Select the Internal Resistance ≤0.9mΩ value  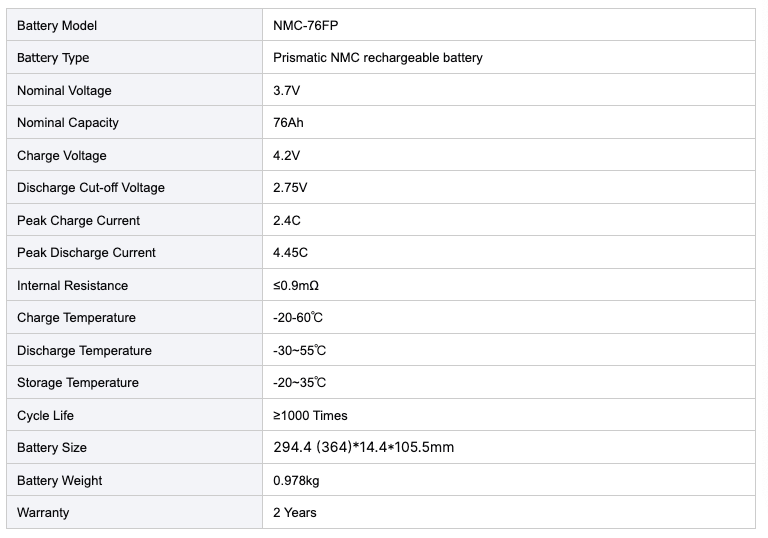point(296,286)
